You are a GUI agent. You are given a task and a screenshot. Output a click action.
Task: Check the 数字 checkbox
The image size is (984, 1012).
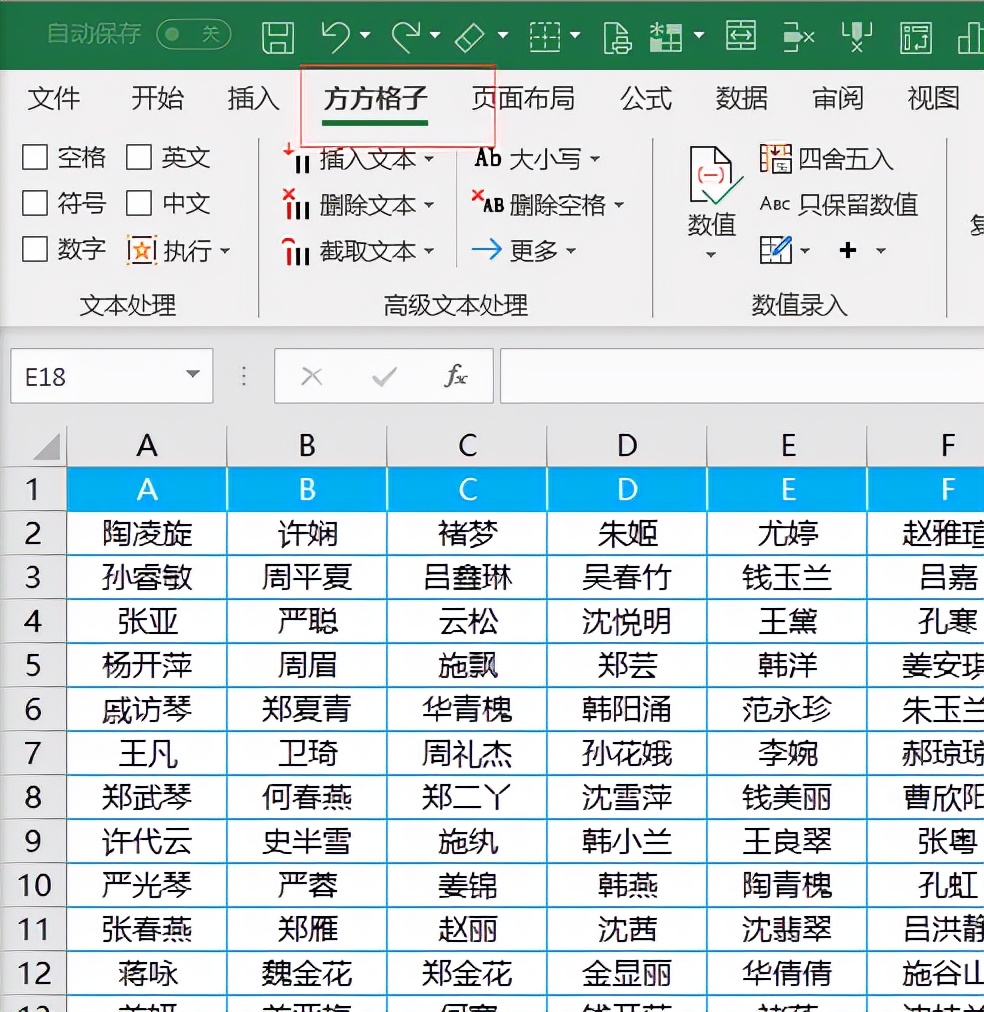35,248
